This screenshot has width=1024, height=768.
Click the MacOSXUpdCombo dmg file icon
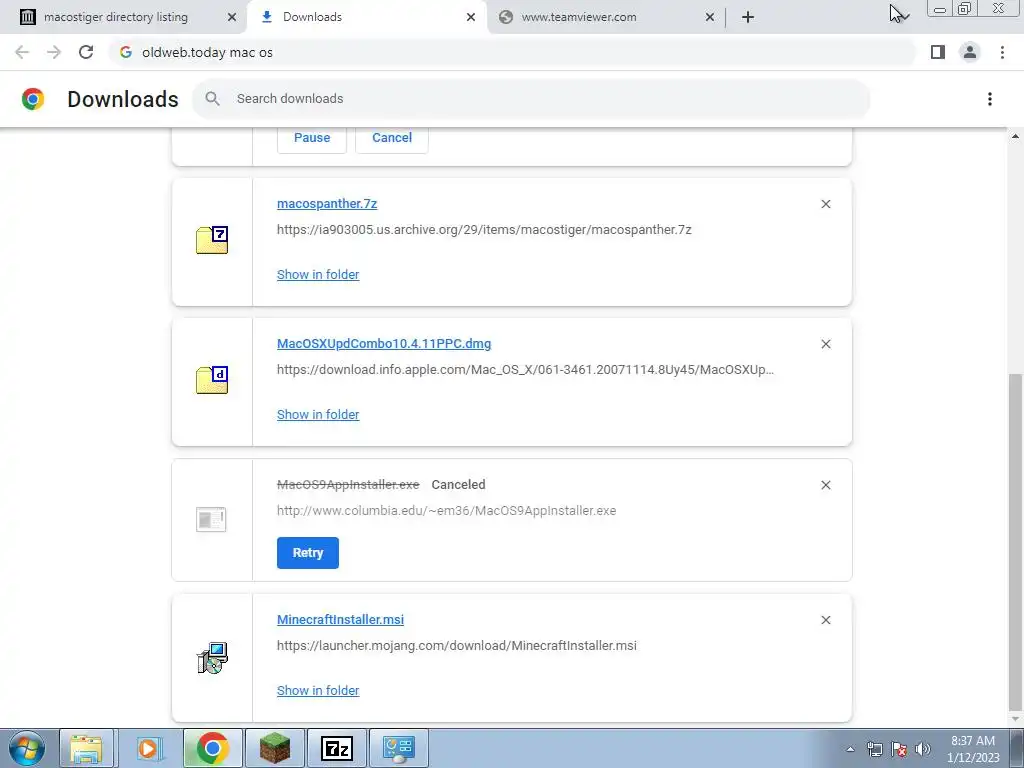coord(212,379)
